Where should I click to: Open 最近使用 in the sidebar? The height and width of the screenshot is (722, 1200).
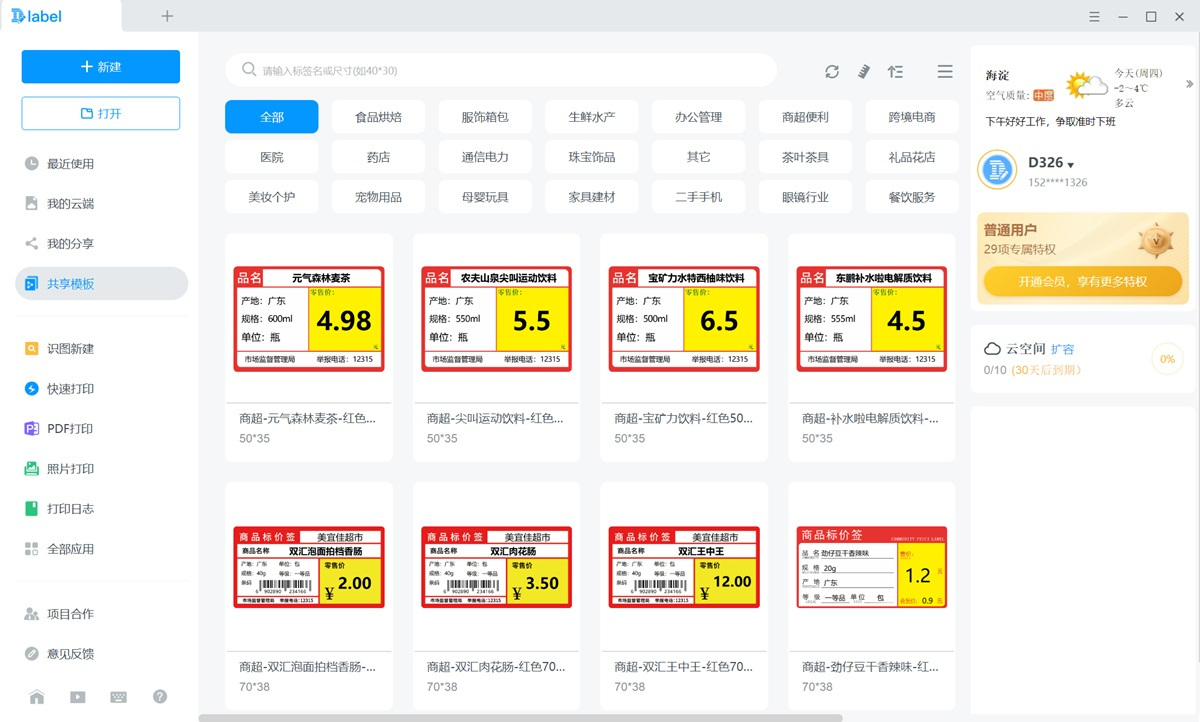pos(70,164)
